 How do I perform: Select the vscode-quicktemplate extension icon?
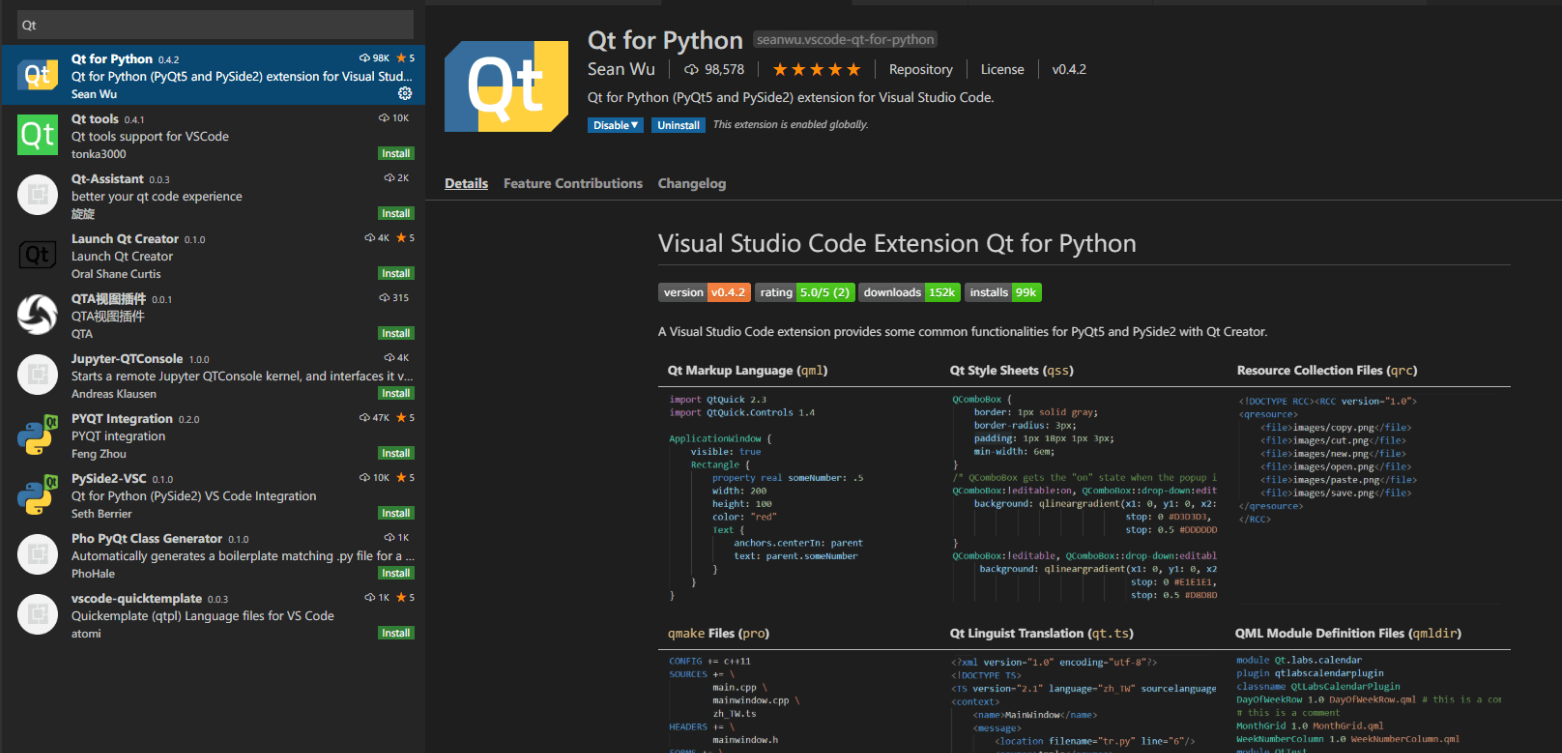(x=37, y=615)
